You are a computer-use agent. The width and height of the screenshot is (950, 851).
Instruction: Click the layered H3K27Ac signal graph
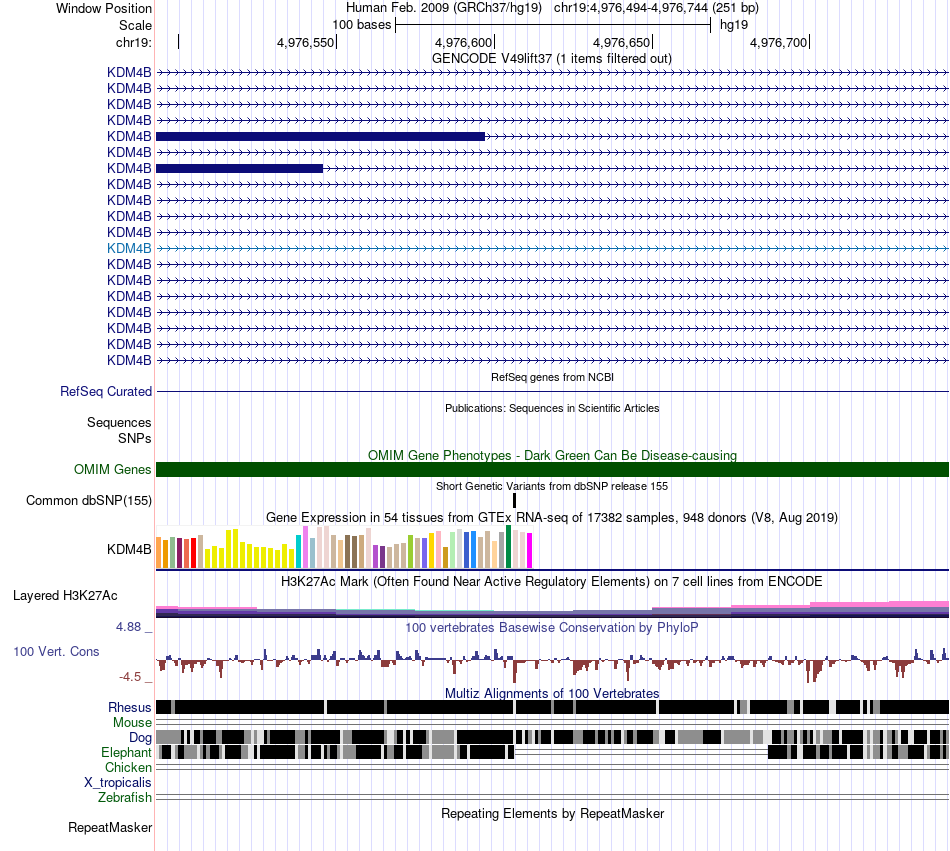click(x=552, y=609)
